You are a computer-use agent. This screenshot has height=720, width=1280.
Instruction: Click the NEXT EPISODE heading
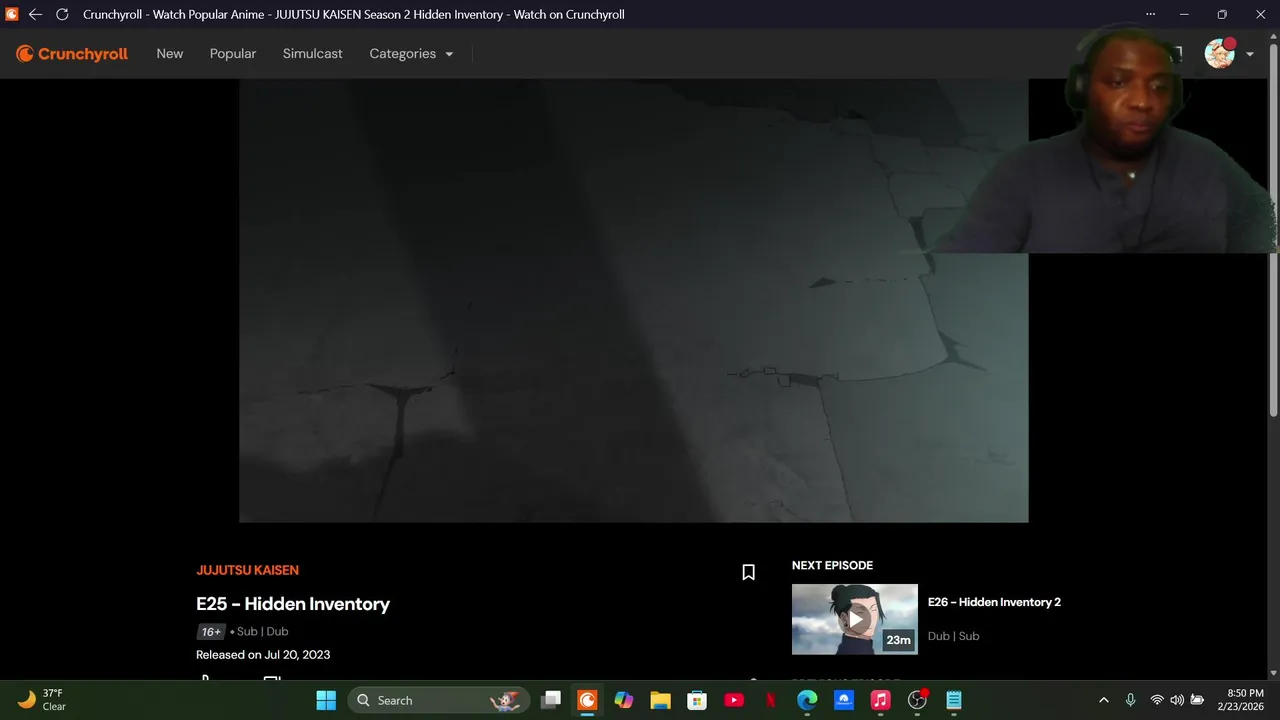[x=832, y=566]
